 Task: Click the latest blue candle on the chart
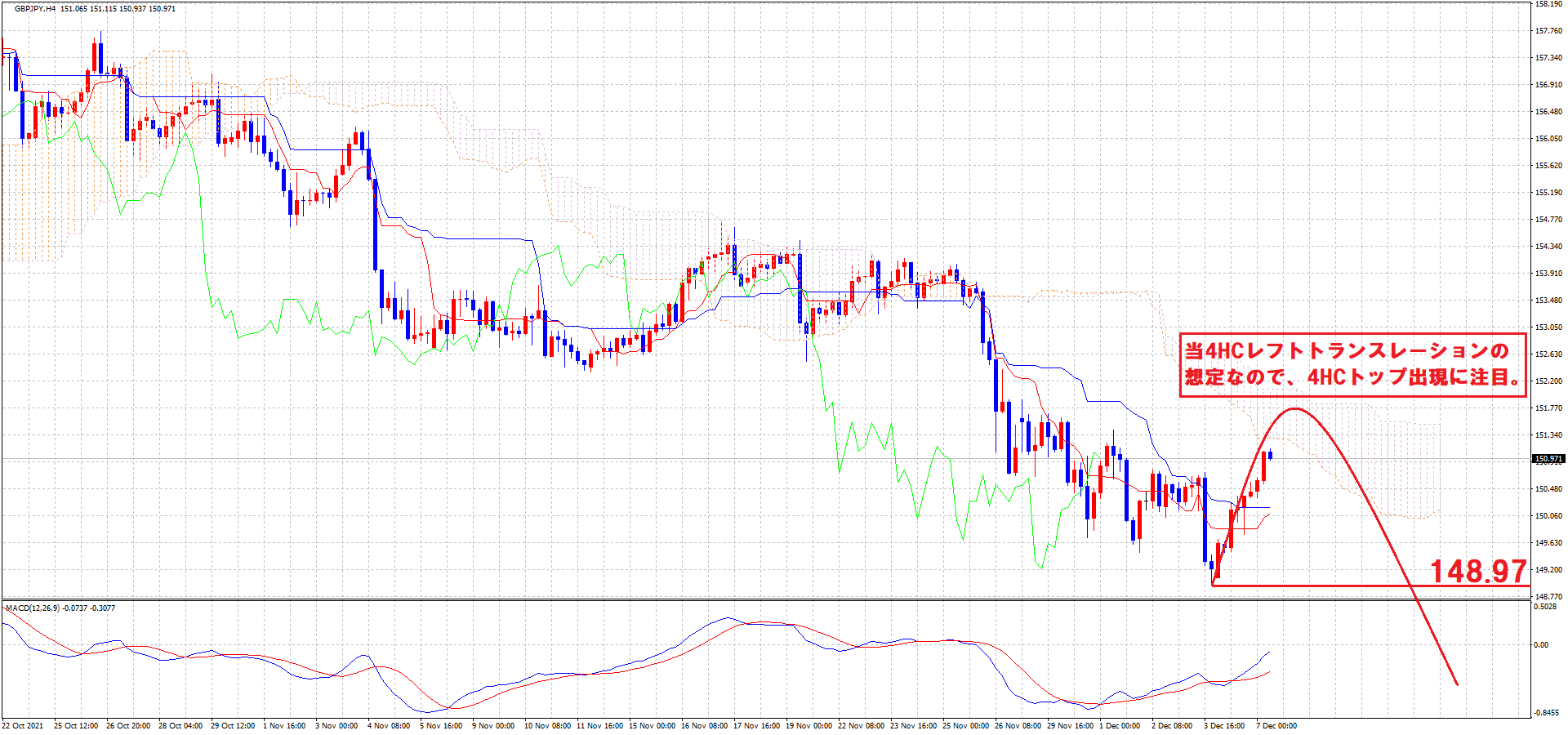point(1270,455)
